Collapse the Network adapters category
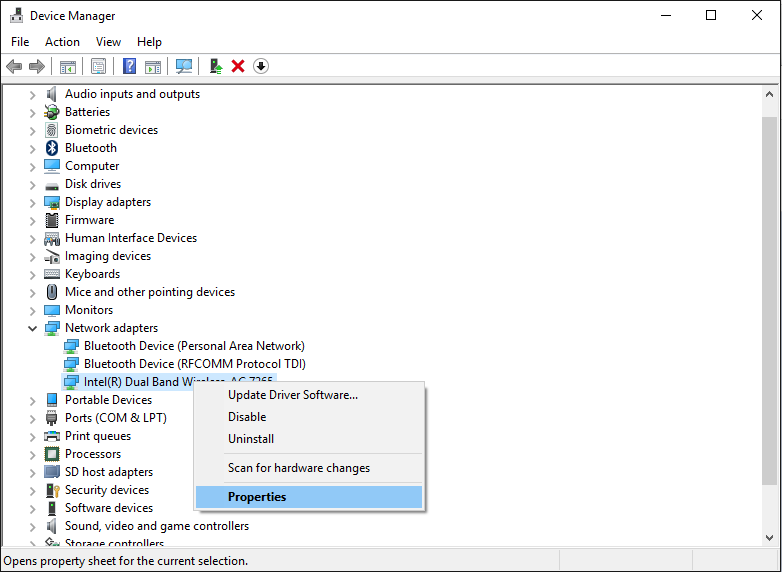This screenshot has height=572, width=782. point(32,328)
